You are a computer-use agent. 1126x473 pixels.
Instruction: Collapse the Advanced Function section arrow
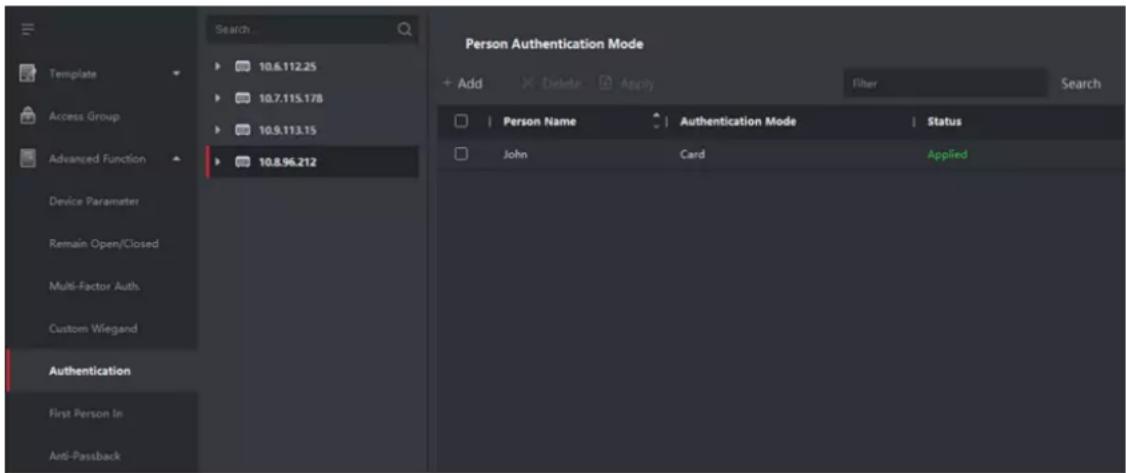pos(177,159)
